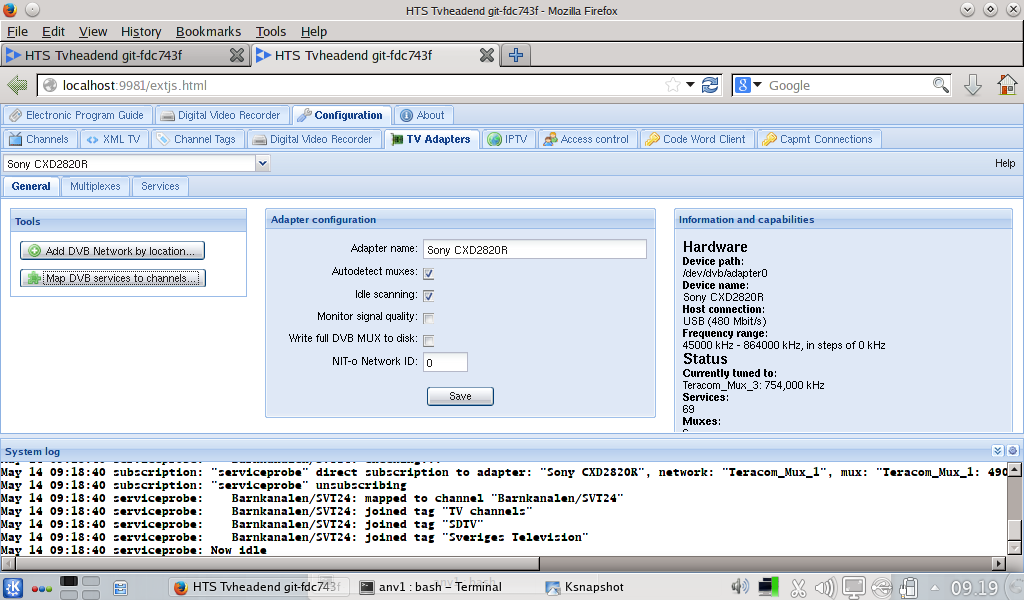
Task: Open the battery status tray icon
Action: point(909,588)
